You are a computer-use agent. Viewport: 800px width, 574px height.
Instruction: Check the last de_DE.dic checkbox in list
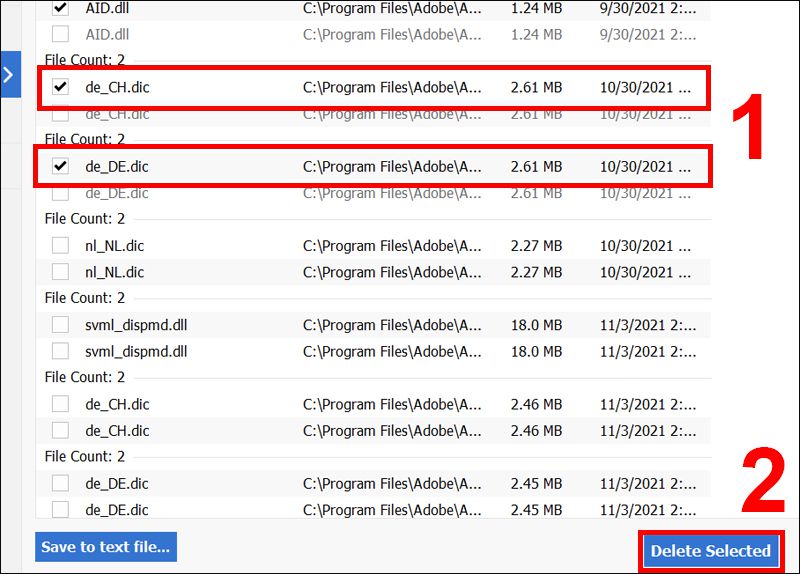(61, 510)
